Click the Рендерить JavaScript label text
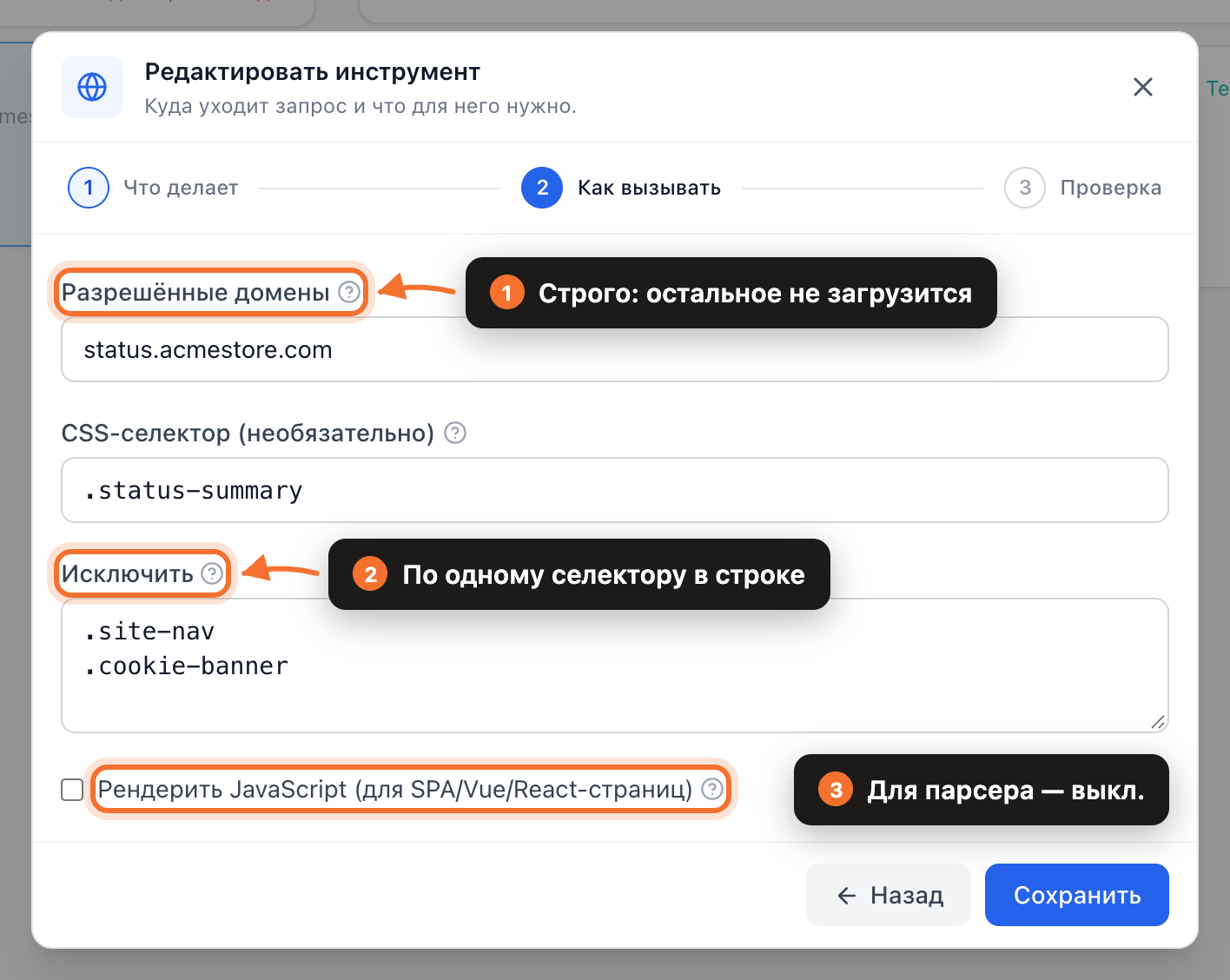 tap(395, 789)
